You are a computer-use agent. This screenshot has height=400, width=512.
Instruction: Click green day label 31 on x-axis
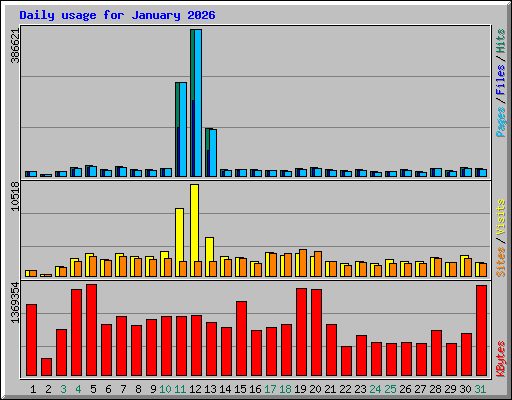480,389
